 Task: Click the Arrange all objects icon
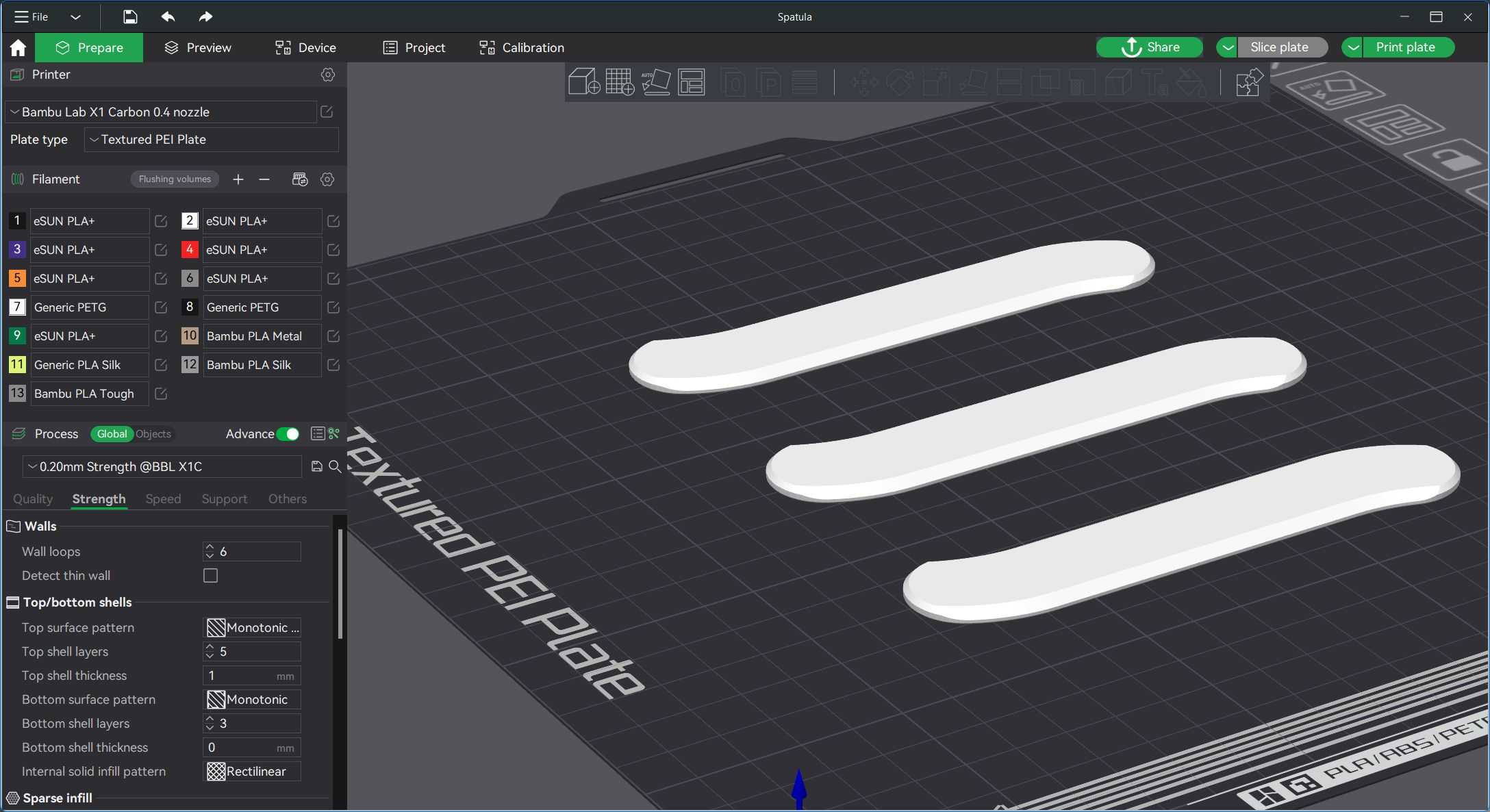coord(691,82)
